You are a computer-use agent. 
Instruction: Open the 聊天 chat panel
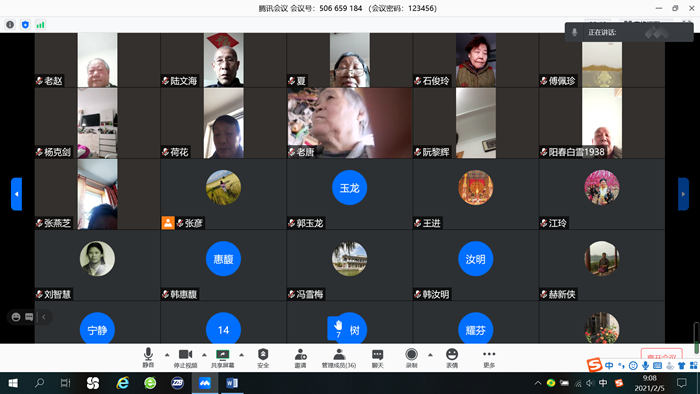(378, 358)
